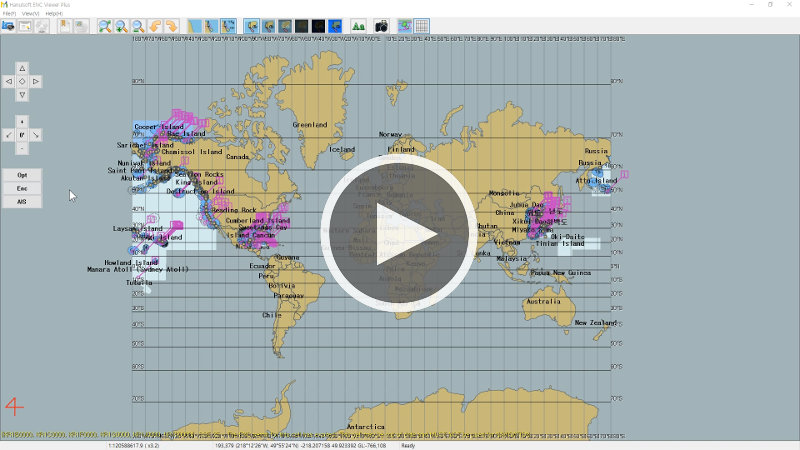Click the redo view arrow icon
The height and width of the screenshot is (450, 800).
point(171,26)
